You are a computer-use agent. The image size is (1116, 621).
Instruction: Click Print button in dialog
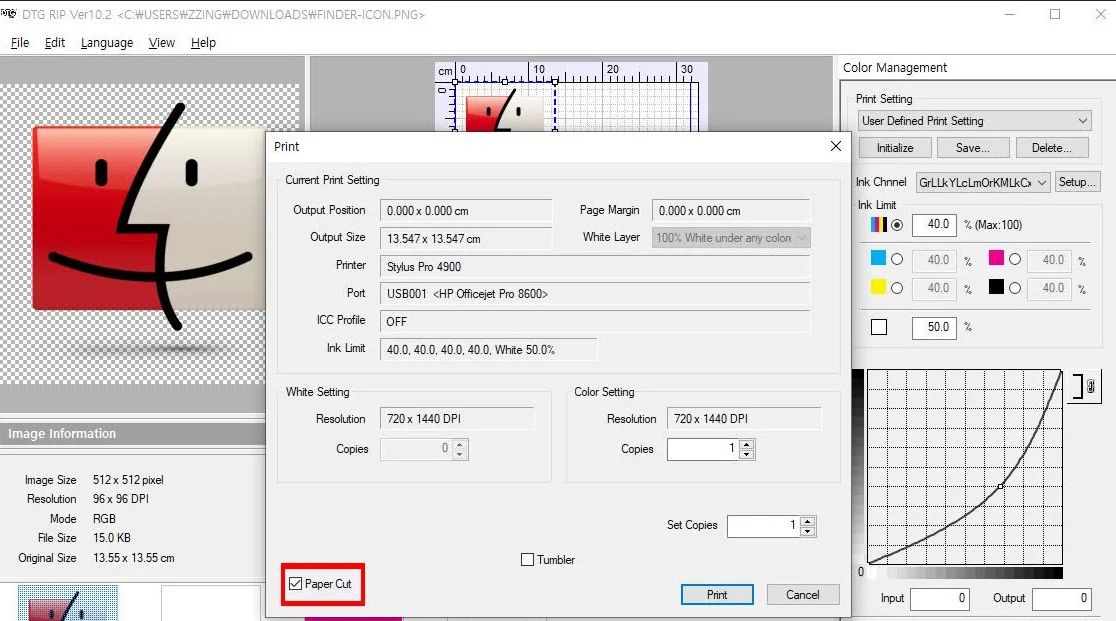pos(717,595)
